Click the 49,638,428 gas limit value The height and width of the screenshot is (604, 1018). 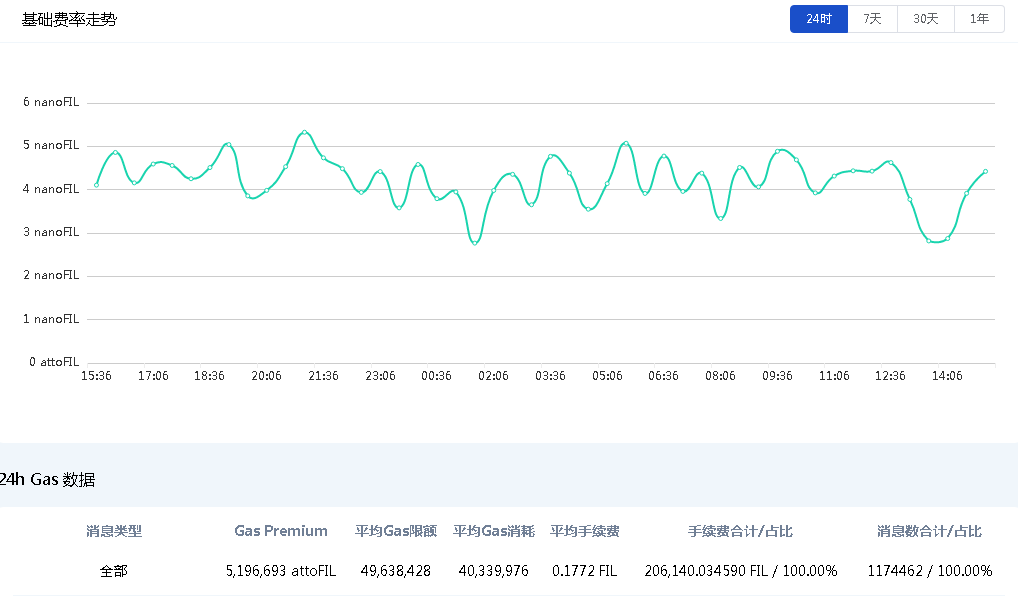pos(395,571)
